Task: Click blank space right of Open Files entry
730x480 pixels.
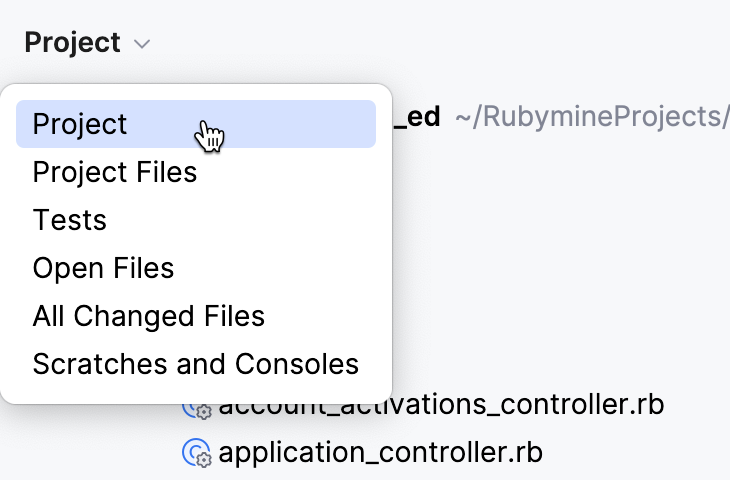Action: 280,268
